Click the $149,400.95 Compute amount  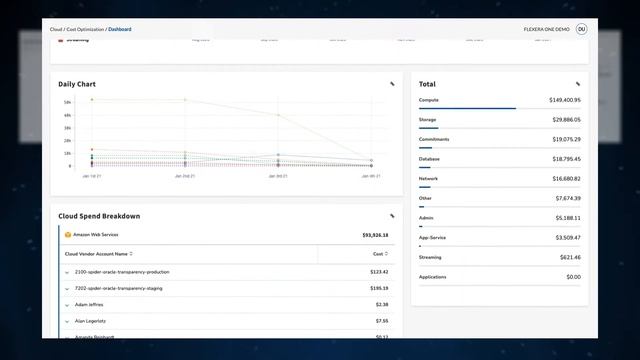click(x=565, y=100)
